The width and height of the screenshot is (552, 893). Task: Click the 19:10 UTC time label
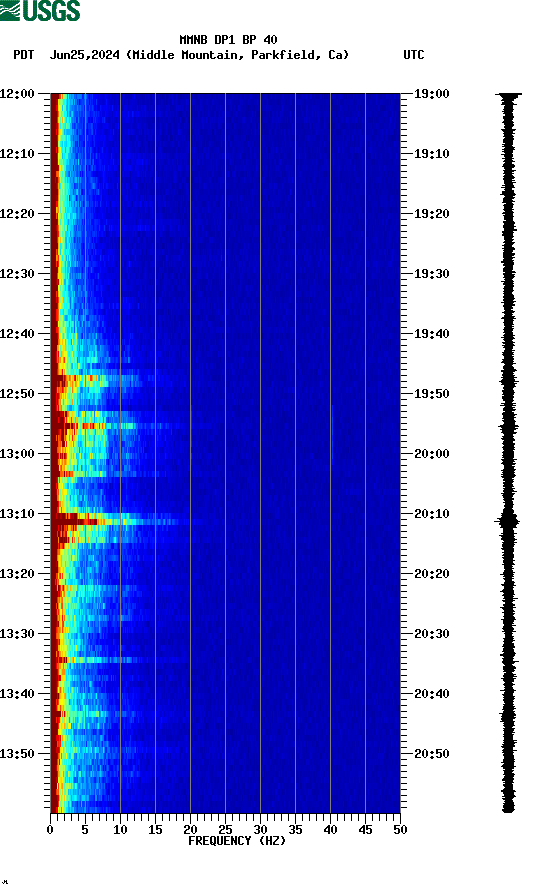(x=432, y=154)
